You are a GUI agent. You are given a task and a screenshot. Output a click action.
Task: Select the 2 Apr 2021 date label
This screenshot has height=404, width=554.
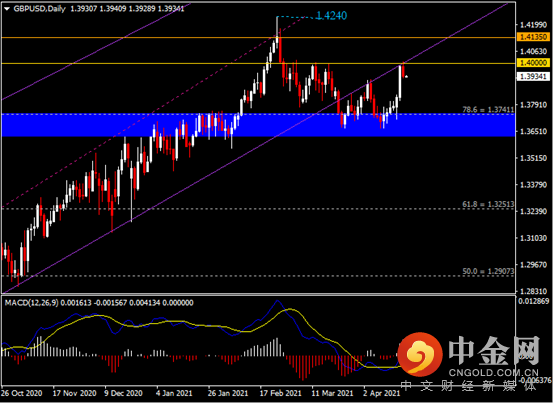coord(382,393)
